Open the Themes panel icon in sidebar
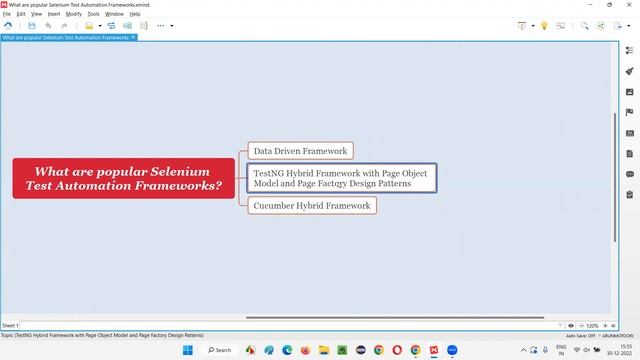The width and height of the screenshot is (640, 360). (x=629, y=133)
